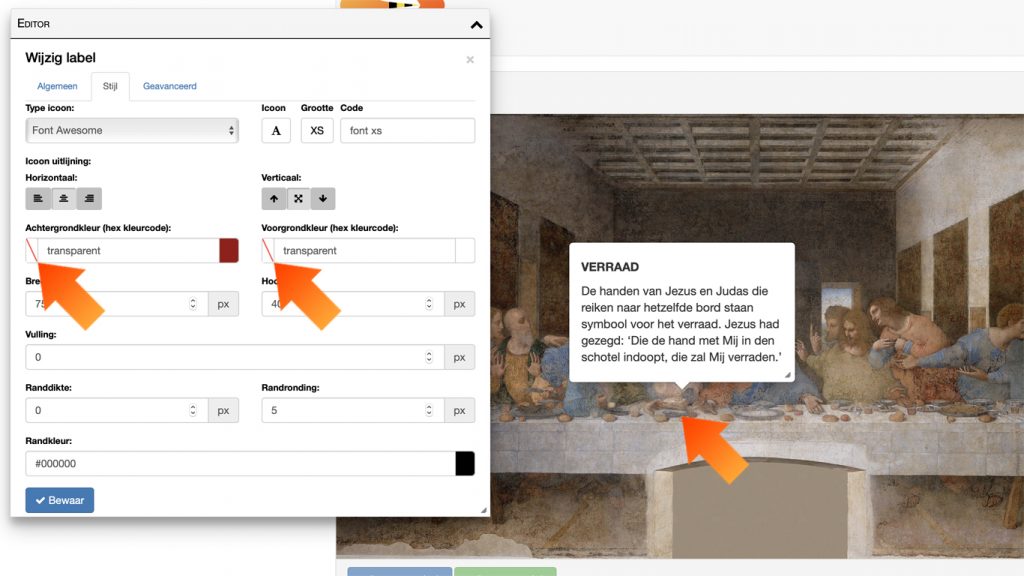Viewport: 1024px width, 576px height.
Task: Open the Geavanceerd tab
Action: (x=169, y=86)
